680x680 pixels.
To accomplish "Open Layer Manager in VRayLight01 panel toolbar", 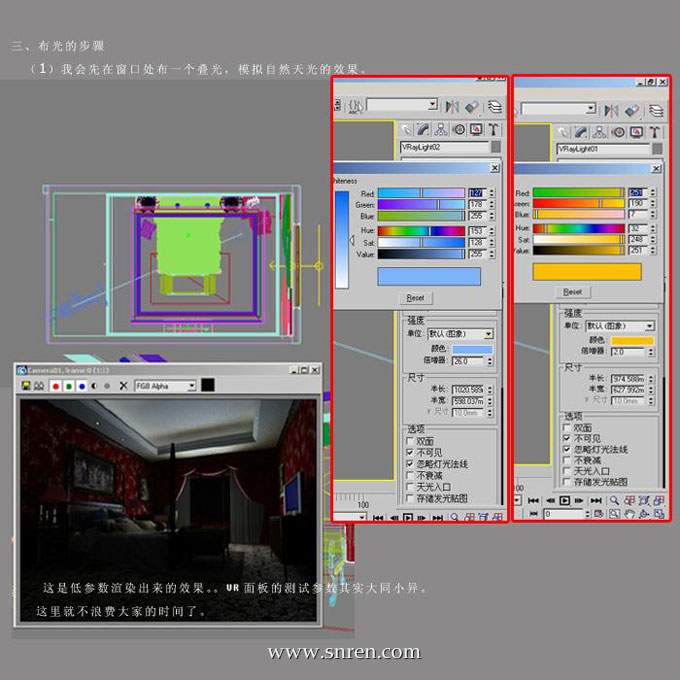I will coord(655,111).
